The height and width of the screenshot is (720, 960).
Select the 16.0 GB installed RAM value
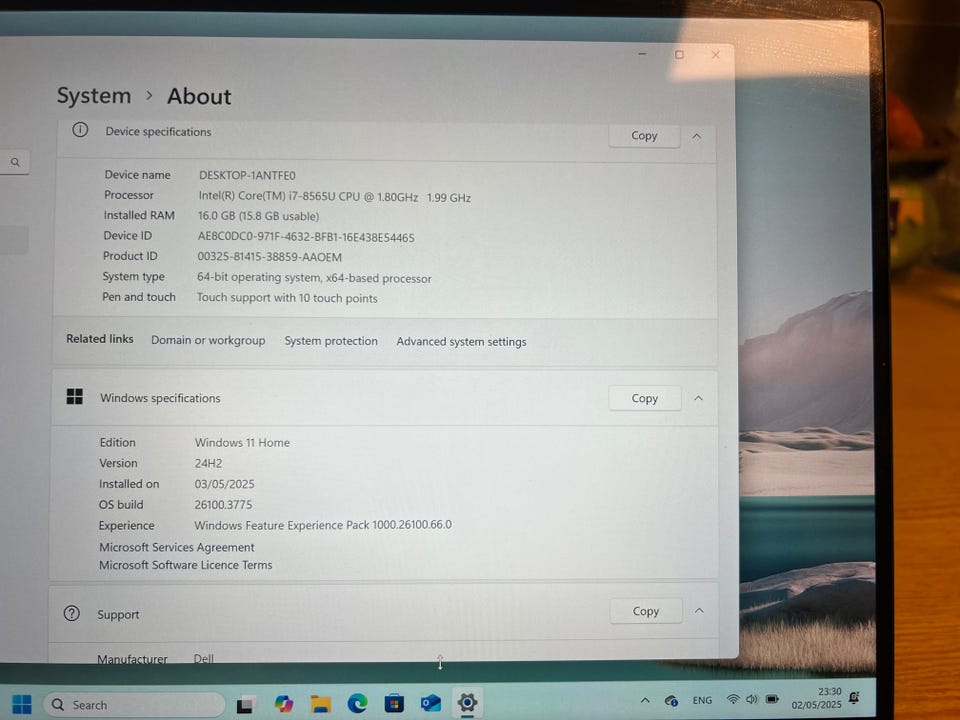tap(258, 216)
